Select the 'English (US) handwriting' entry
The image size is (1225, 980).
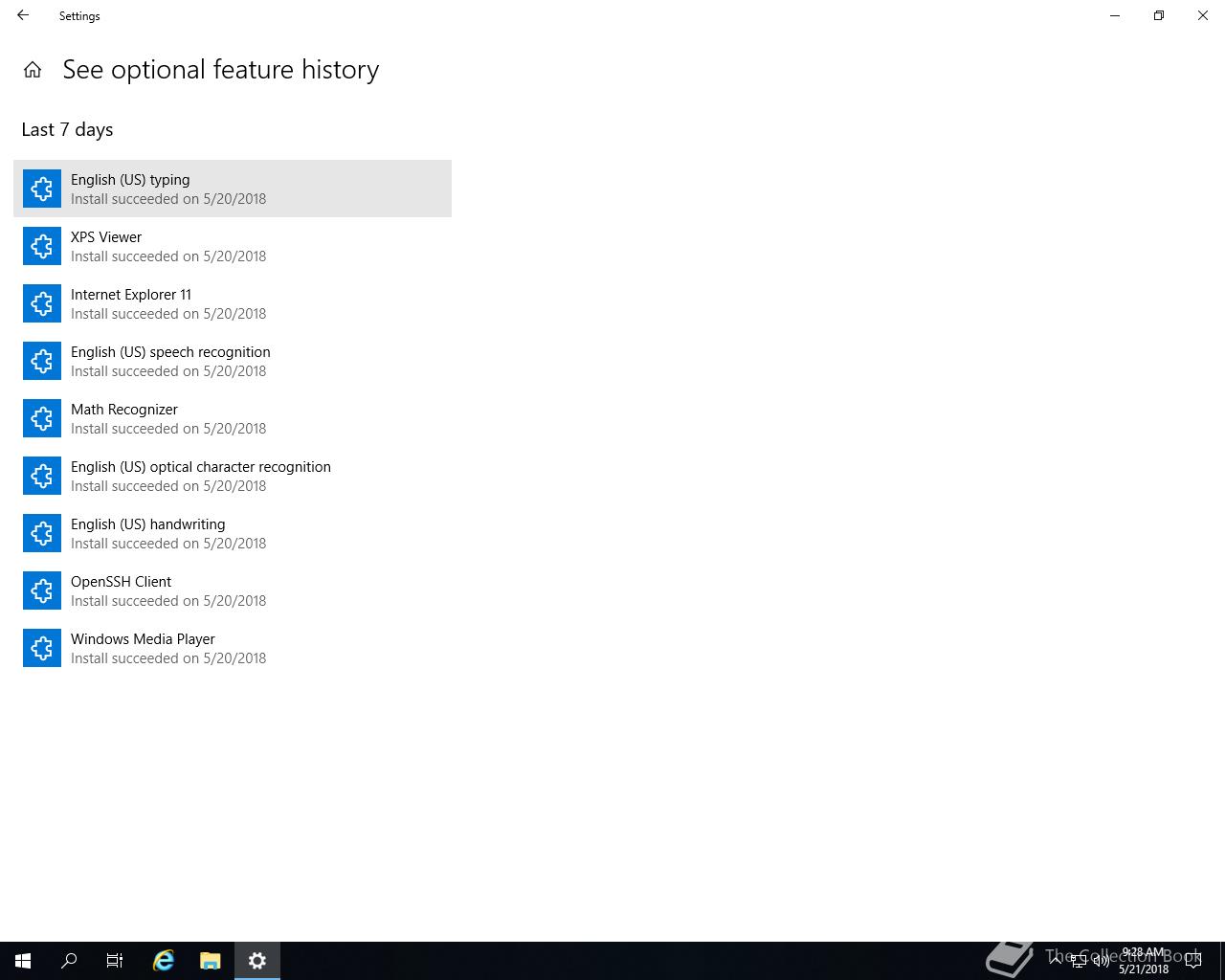click(x=233, y=533)
